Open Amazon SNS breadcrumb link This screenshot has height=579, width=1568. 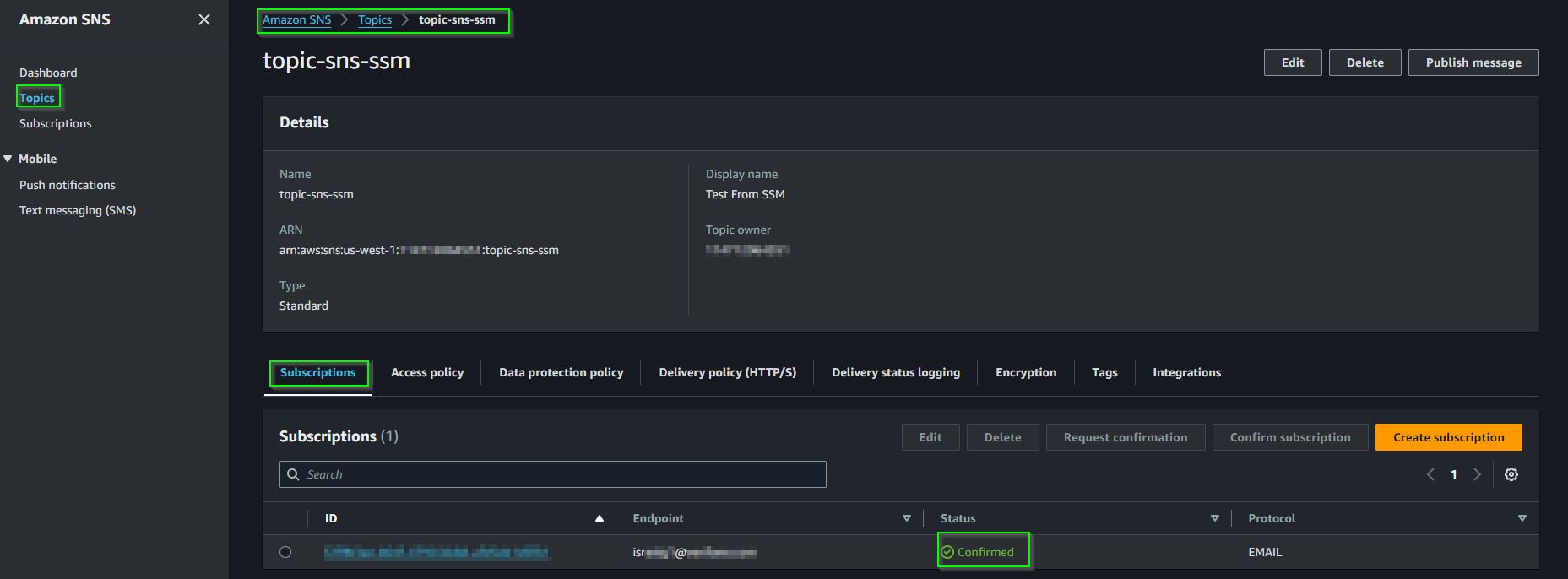point(296,19)
